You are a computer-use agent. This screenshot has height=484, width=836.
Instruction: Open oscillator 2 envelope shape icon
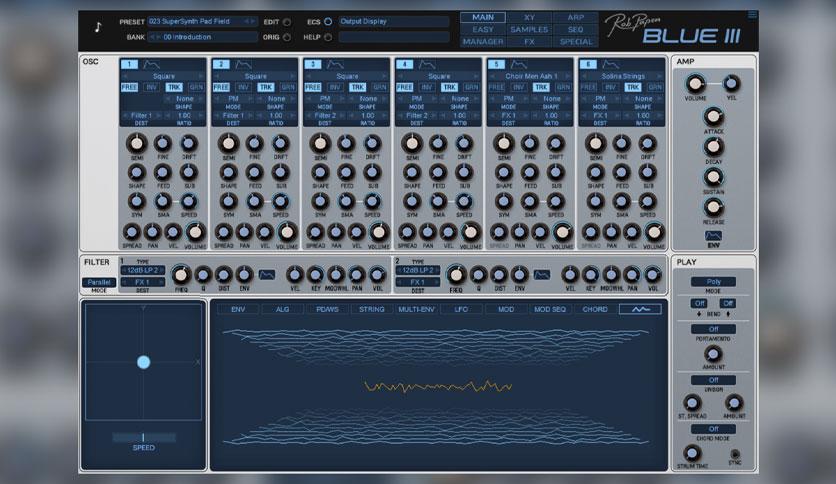(244, 64)
